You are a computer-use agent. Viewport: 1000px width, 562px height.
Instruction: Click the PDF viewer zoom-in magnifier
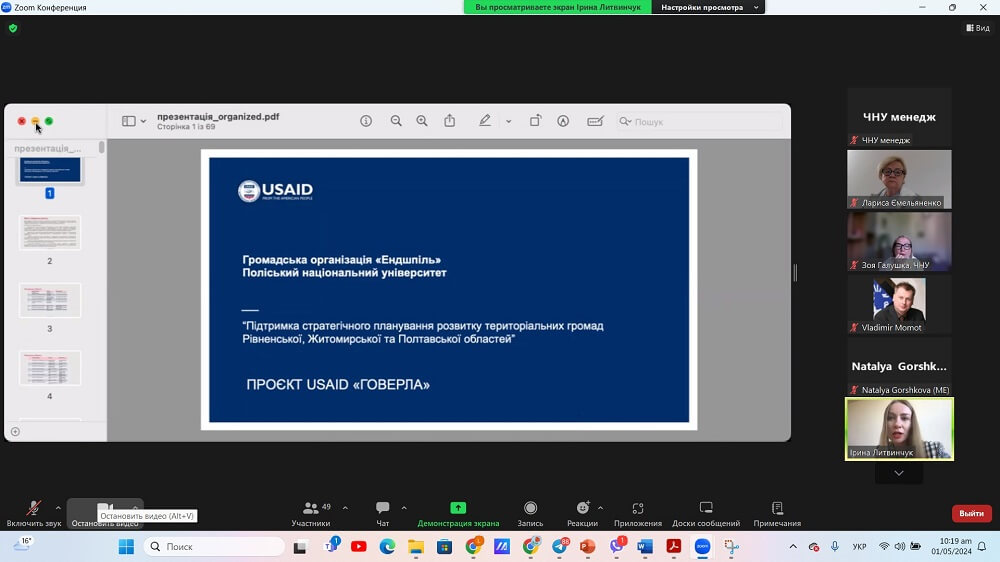coord(422,121)
